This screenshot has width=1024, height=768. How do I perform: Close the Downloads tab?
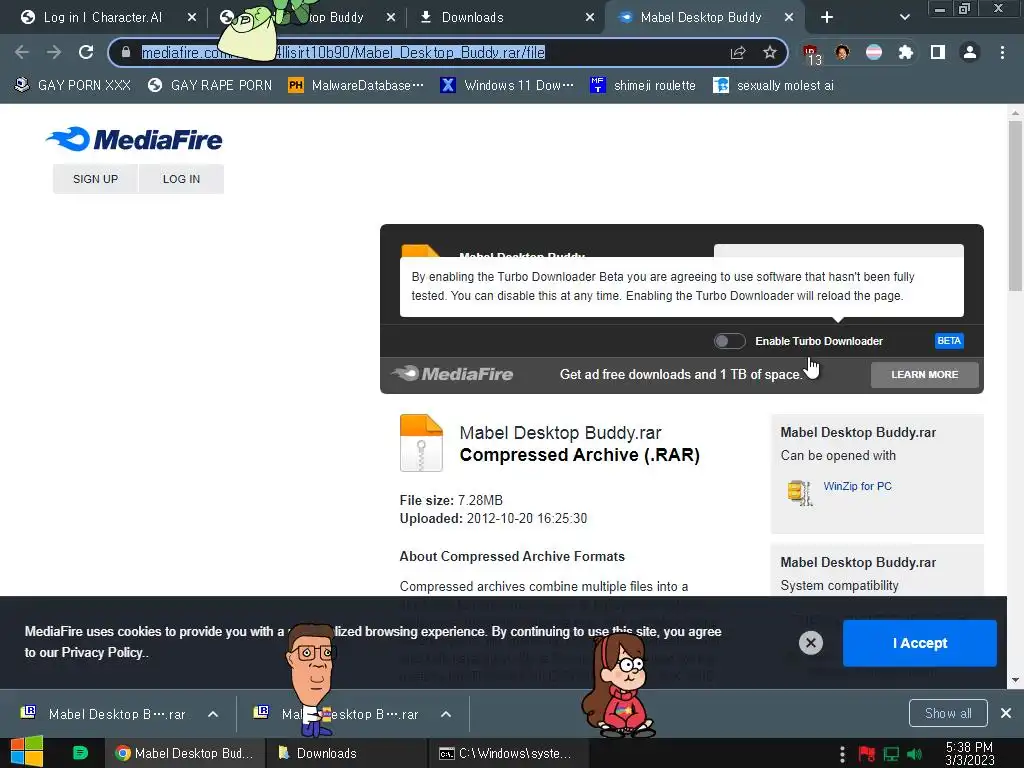(590, 17)
